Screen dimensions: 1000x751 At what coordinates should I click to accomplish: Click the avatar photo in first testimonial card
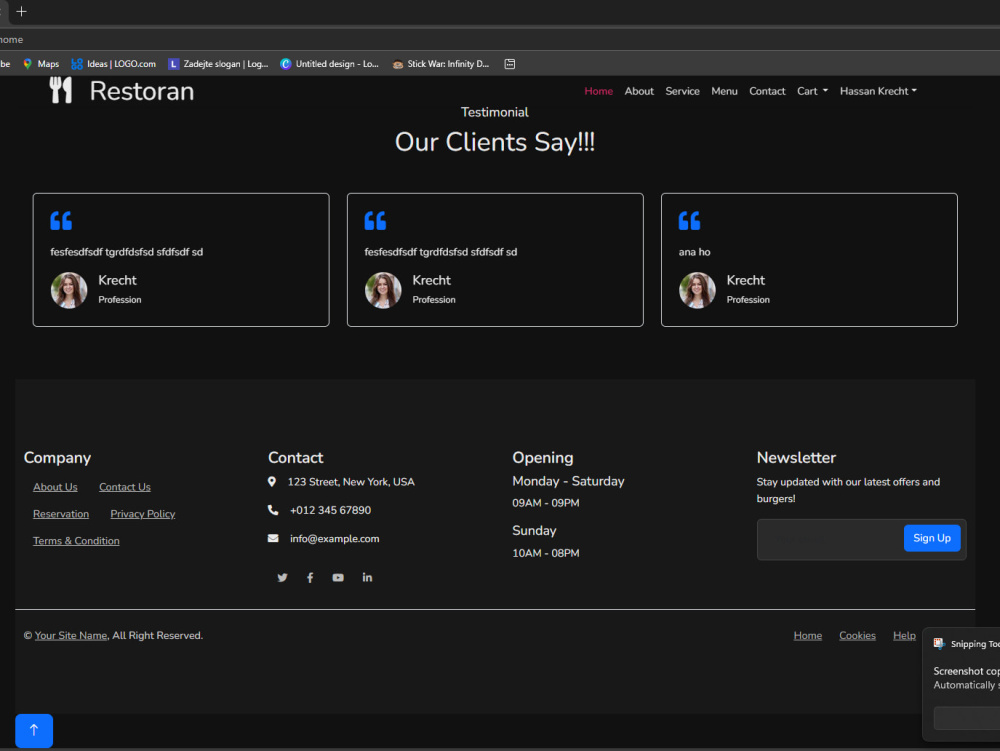69,290
